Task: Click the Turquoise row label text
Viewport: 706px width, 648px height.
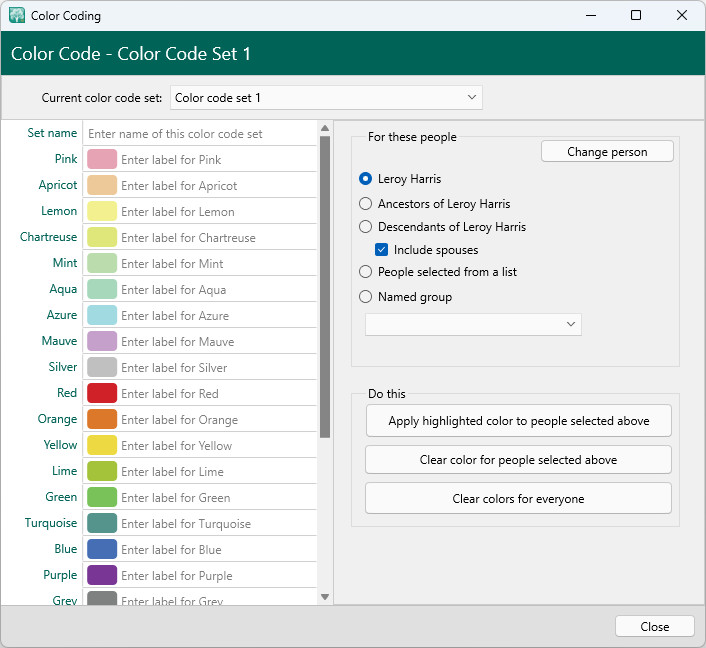Action: 51,523
